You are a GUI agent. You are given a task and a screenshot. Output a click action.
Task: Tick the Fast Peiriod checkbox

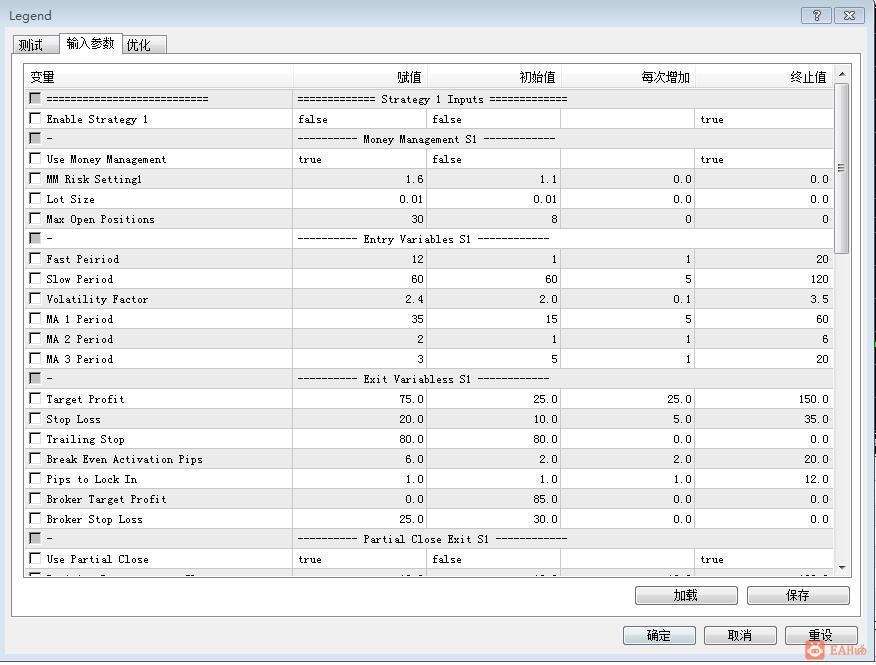tap(35, 259)
